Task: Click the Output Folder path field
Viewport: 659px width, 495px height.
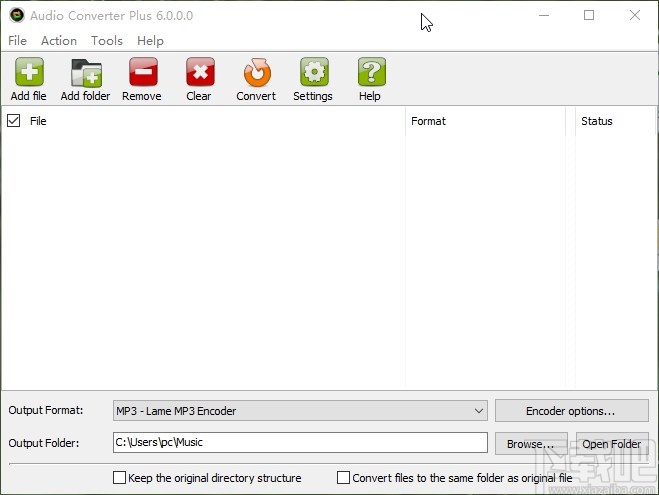Action: (300, 442)
